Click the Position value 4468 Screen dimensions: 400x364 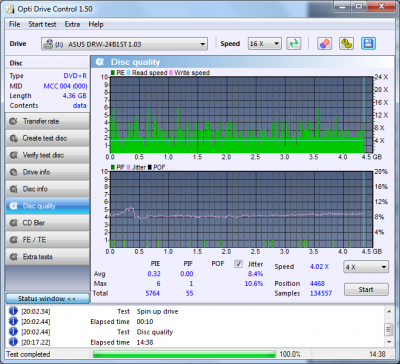coord(317,284)
